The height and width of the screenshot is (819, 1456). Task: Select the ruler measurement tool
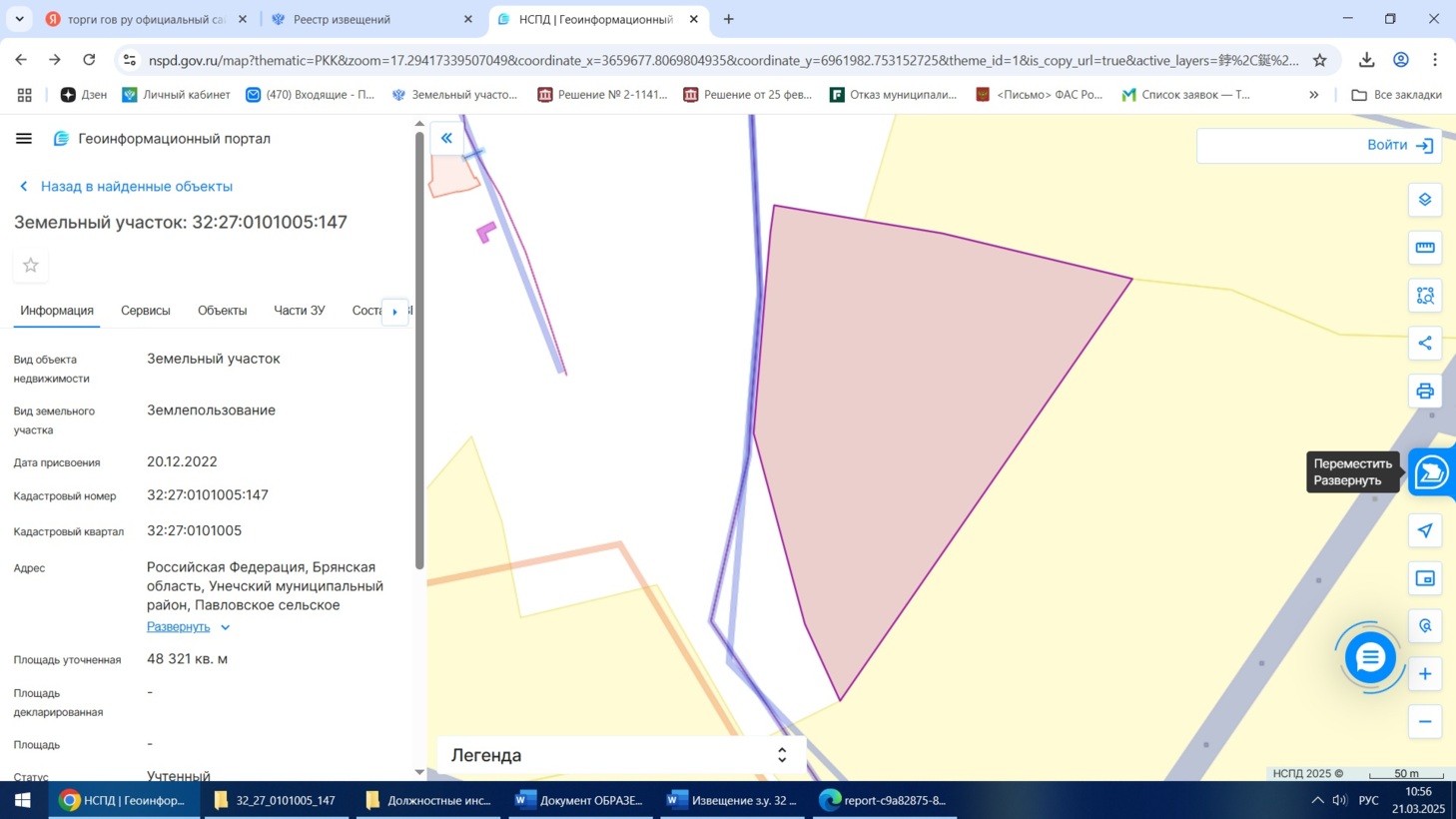click(1424, 248)
